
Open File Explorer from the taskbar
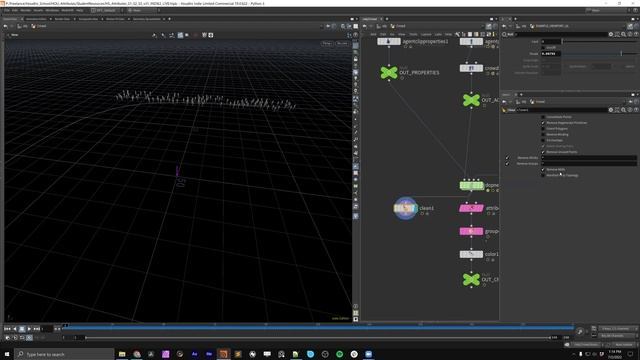point(122,354)
